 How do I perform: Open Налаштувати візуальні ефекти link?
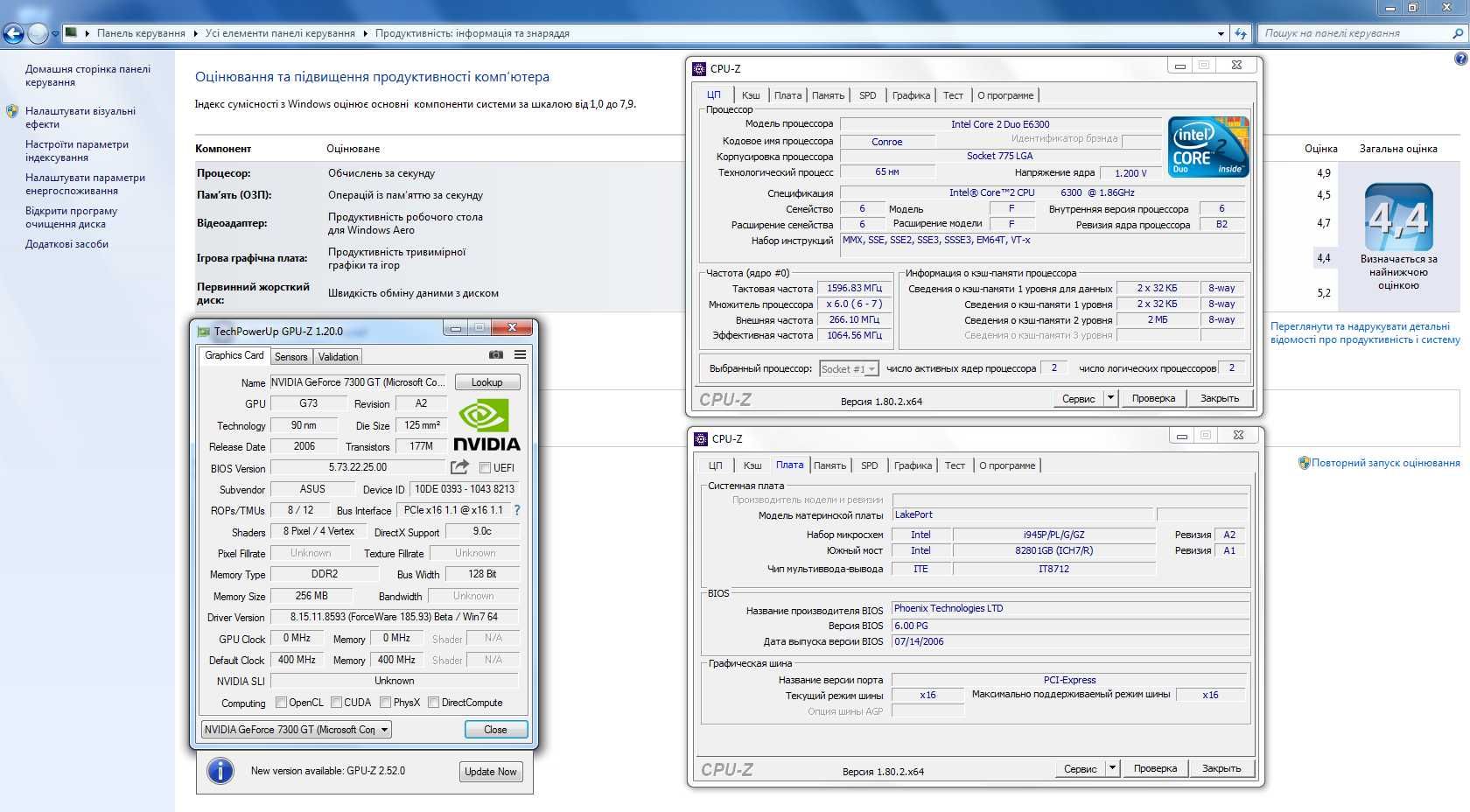[x=80, y=117]
